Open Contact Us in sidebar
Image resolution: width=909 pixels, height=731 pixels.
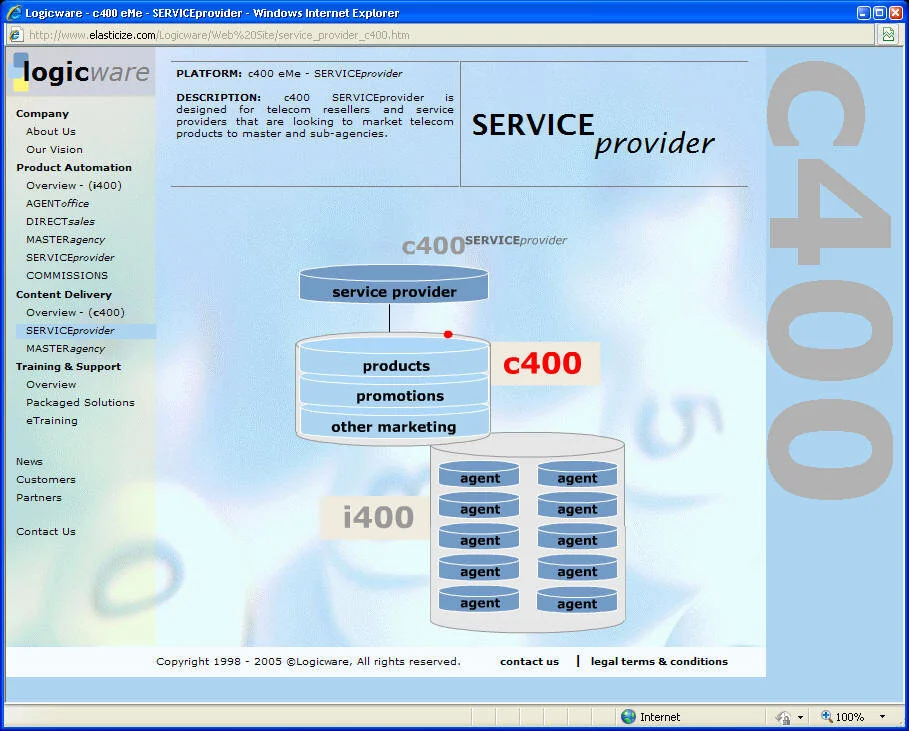click(46, 532)
